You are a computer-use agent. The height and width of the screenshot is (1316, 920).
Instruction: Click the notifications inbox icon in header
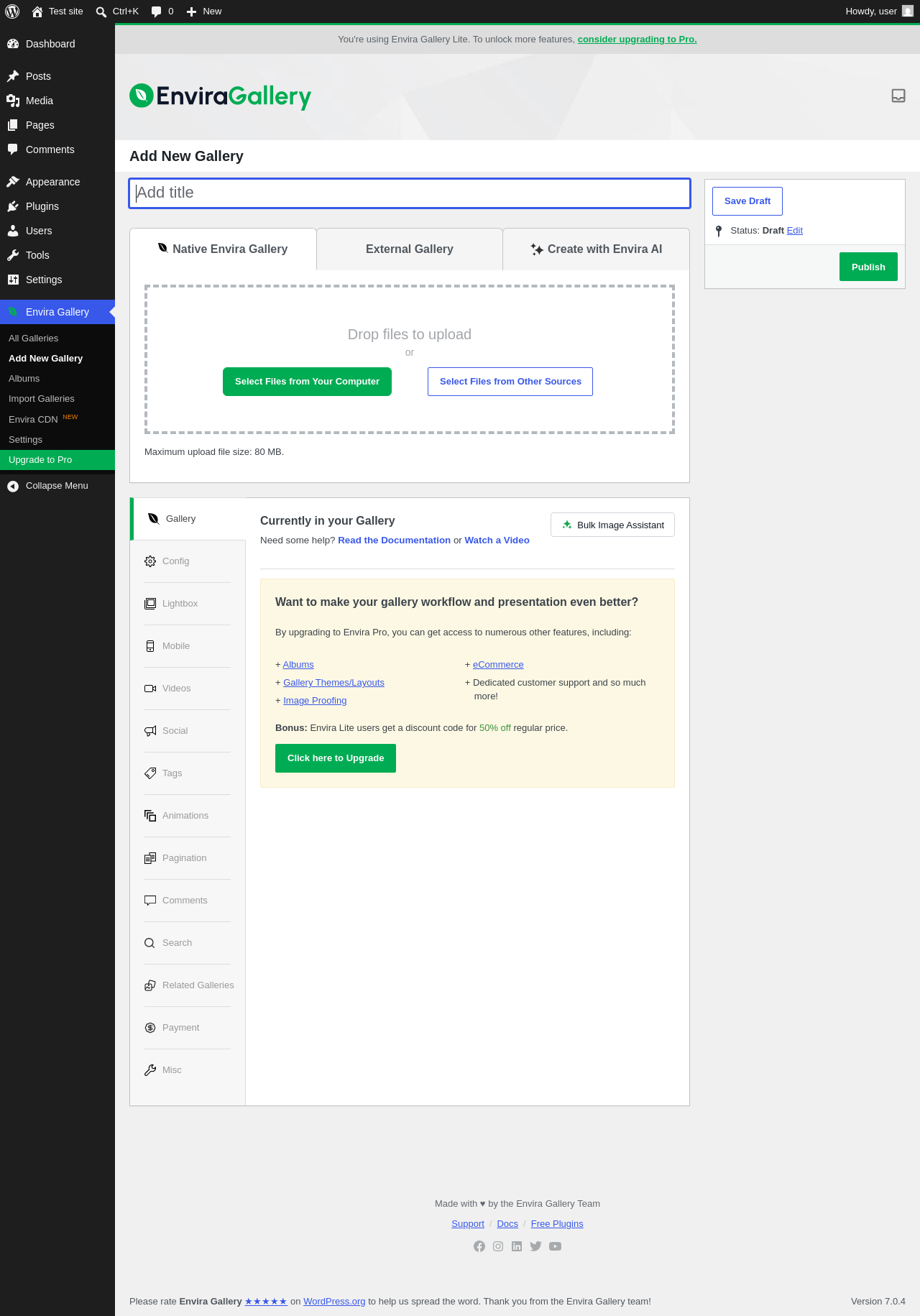click(898, 96)
